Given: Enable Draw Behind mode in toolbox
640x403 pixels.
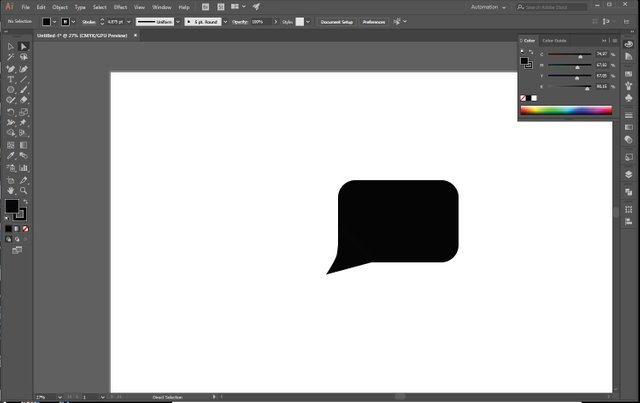Looking at the screenshot, I should point(17,239).
